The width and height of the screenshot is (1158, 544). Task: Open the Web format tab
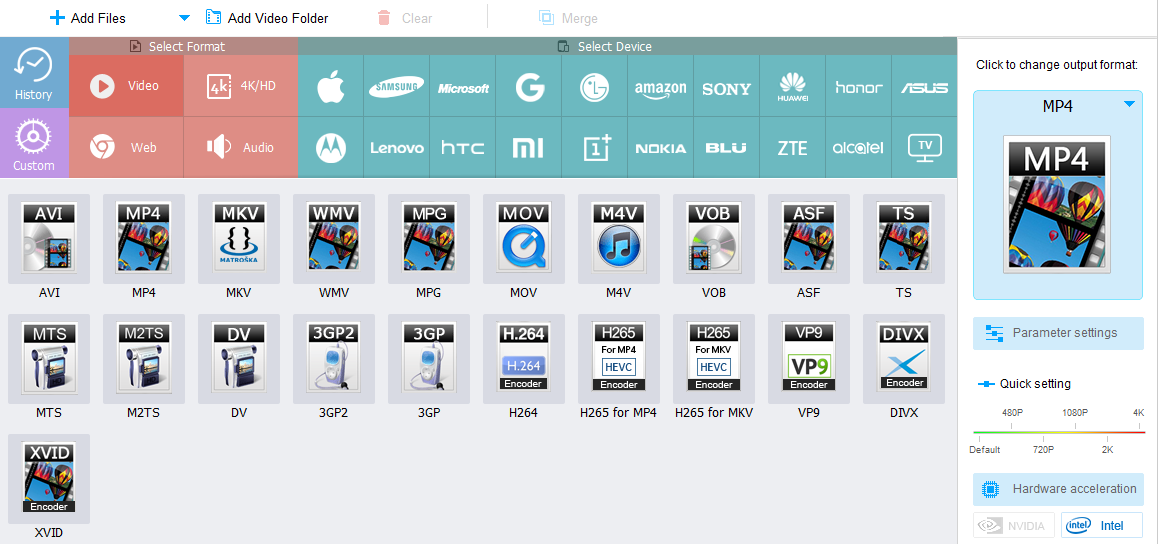click(126, 148)
